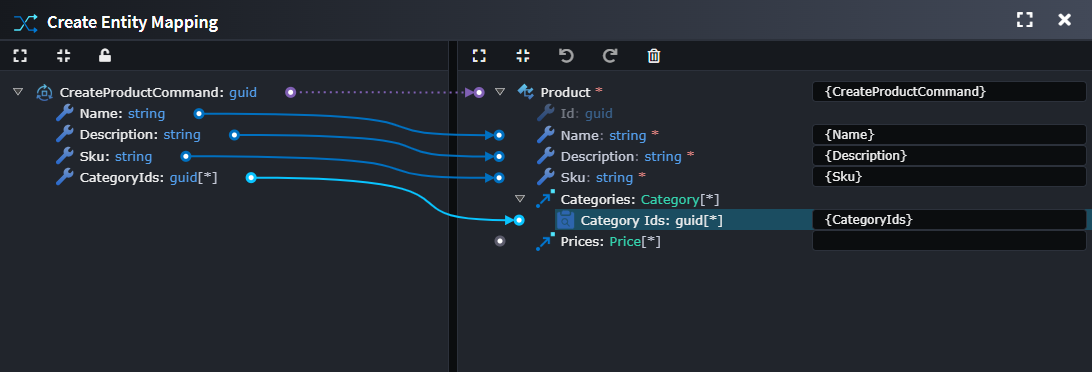
Task: Collapse the CreateProductCommand tree node
Action: tap(18, 91)
